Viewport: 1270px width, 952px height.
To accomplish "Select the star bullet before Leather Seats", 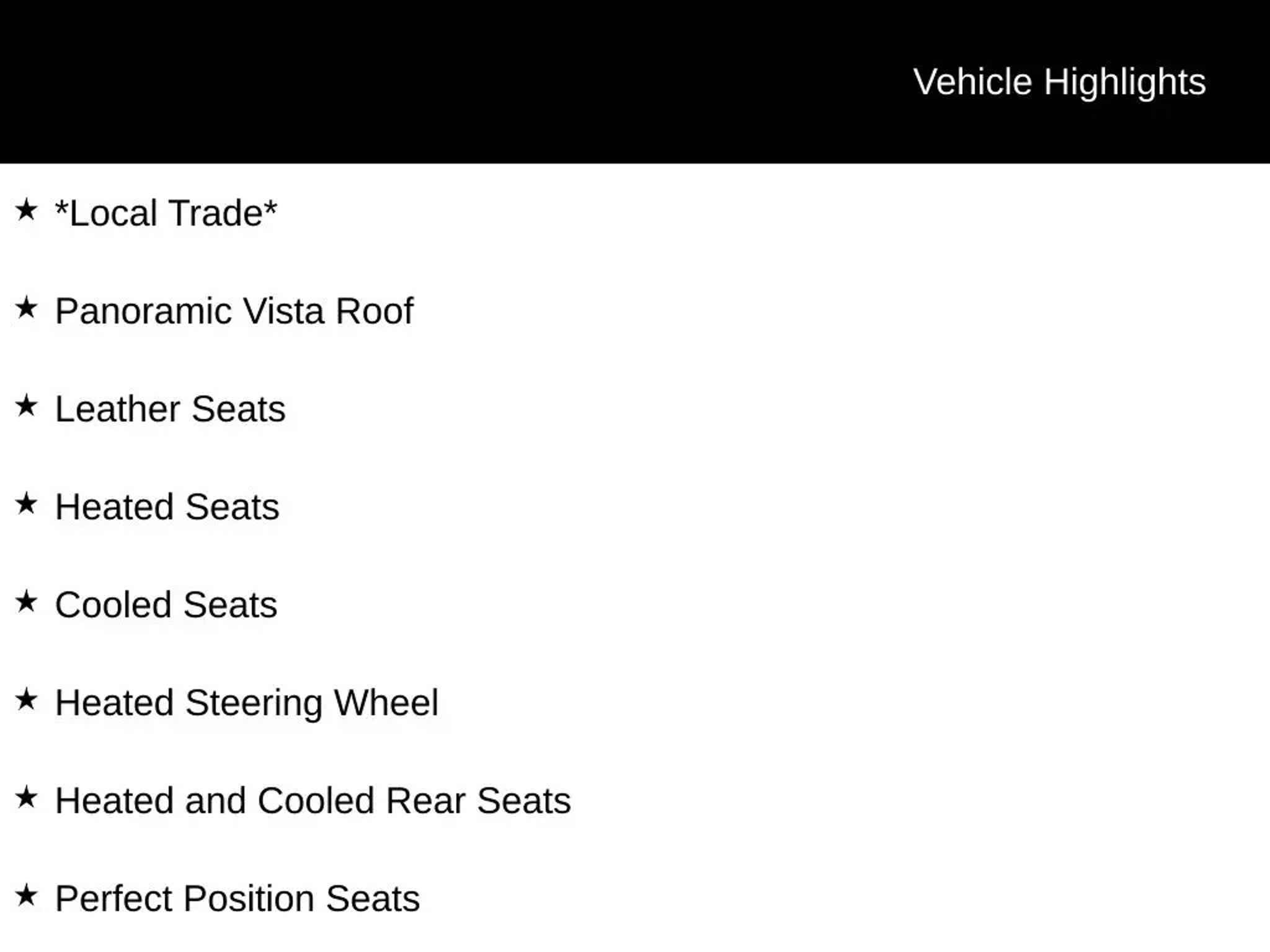I will [26, 406].
